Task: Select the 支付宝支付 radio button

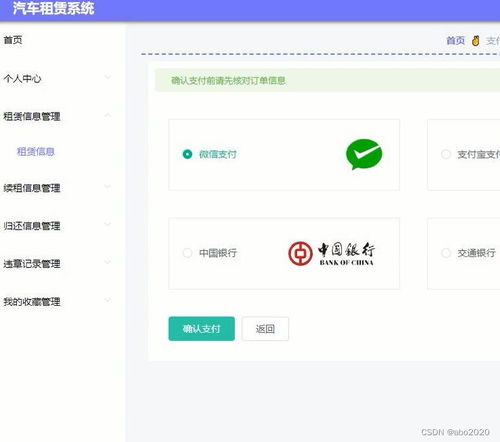Action: (446, 154)
